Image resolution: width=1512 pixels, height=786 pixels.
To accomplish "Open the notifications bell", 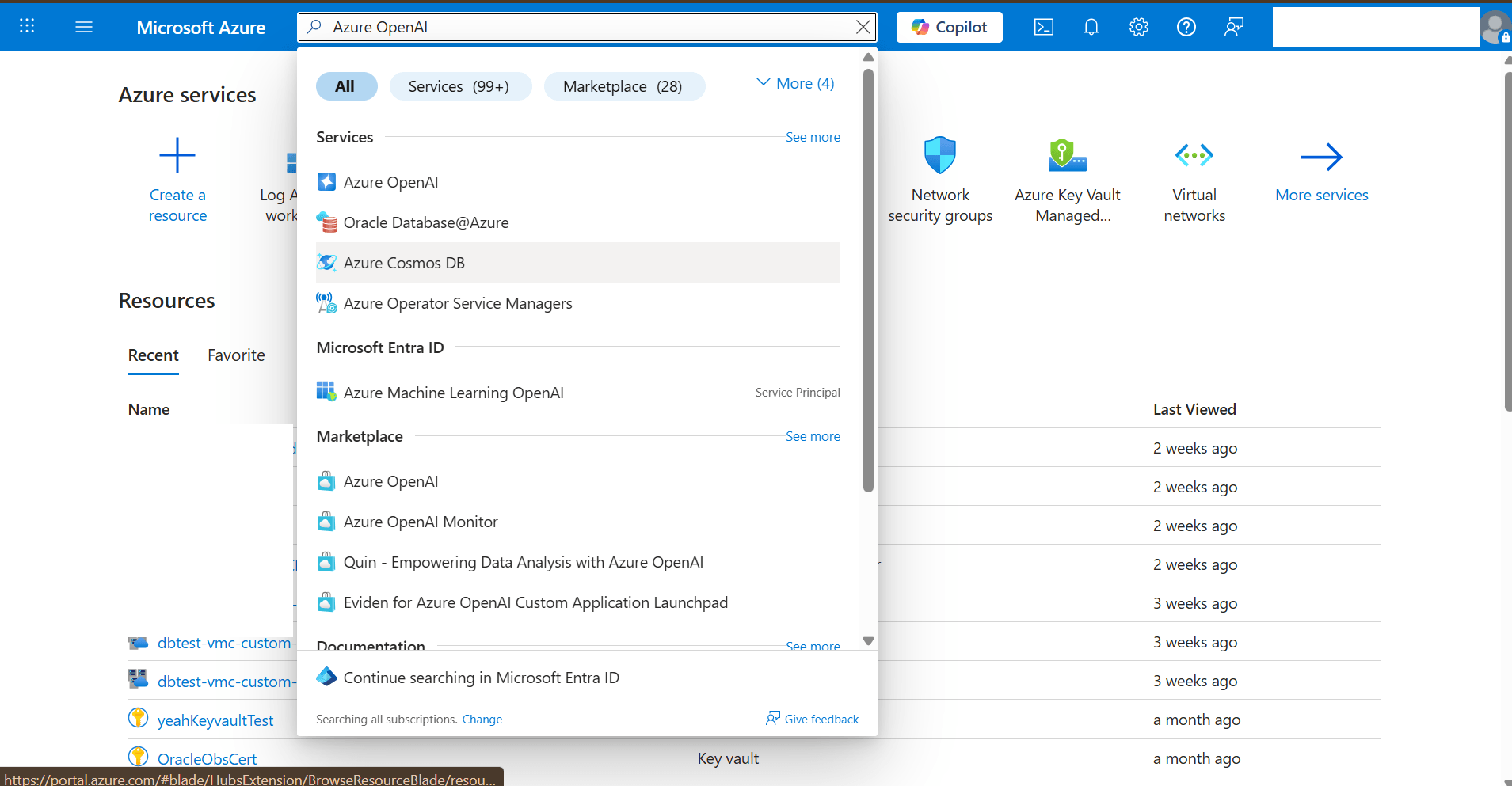I will [x=1091, y=26].
